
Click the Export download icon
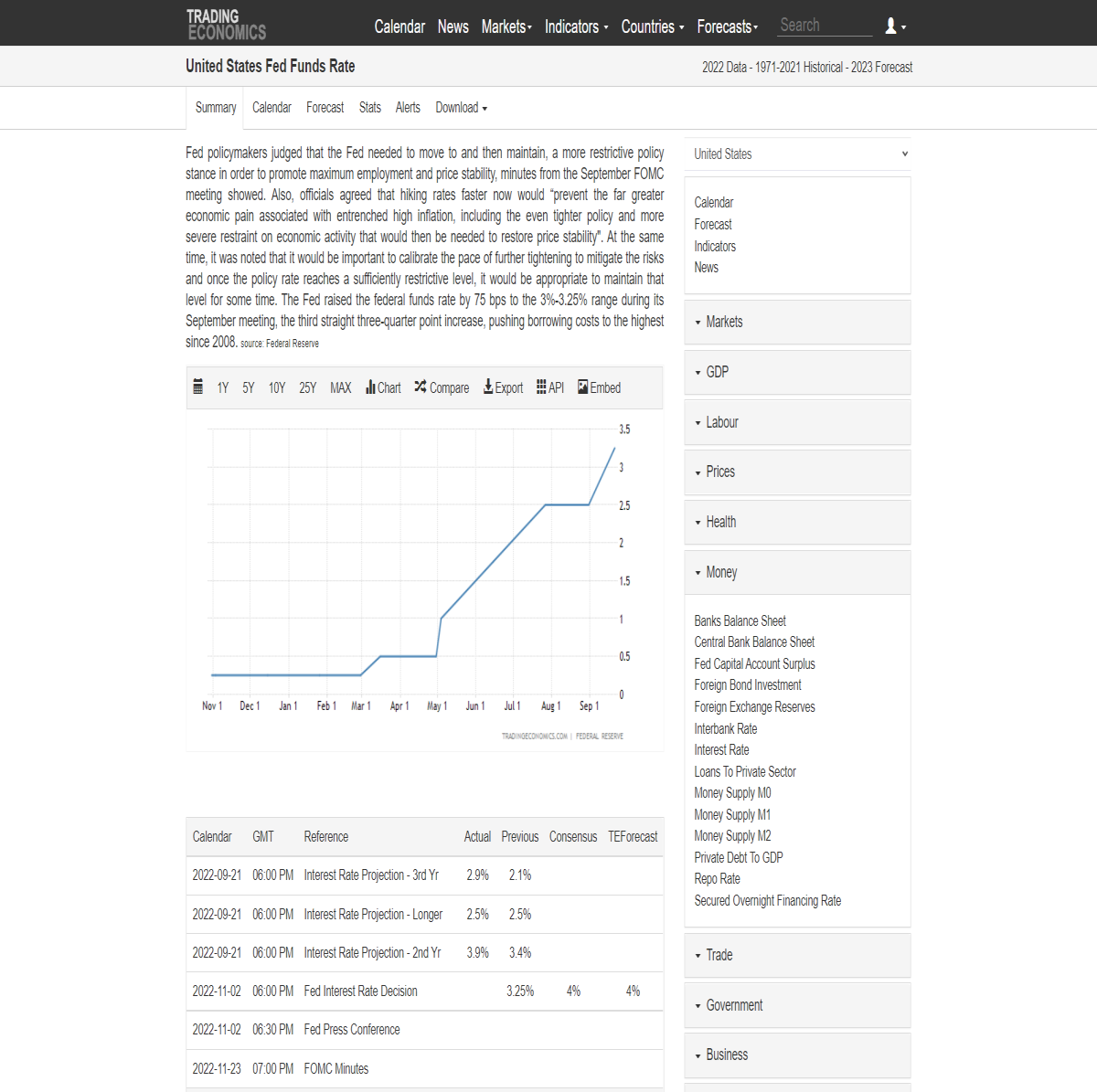[x=488, y=387]
